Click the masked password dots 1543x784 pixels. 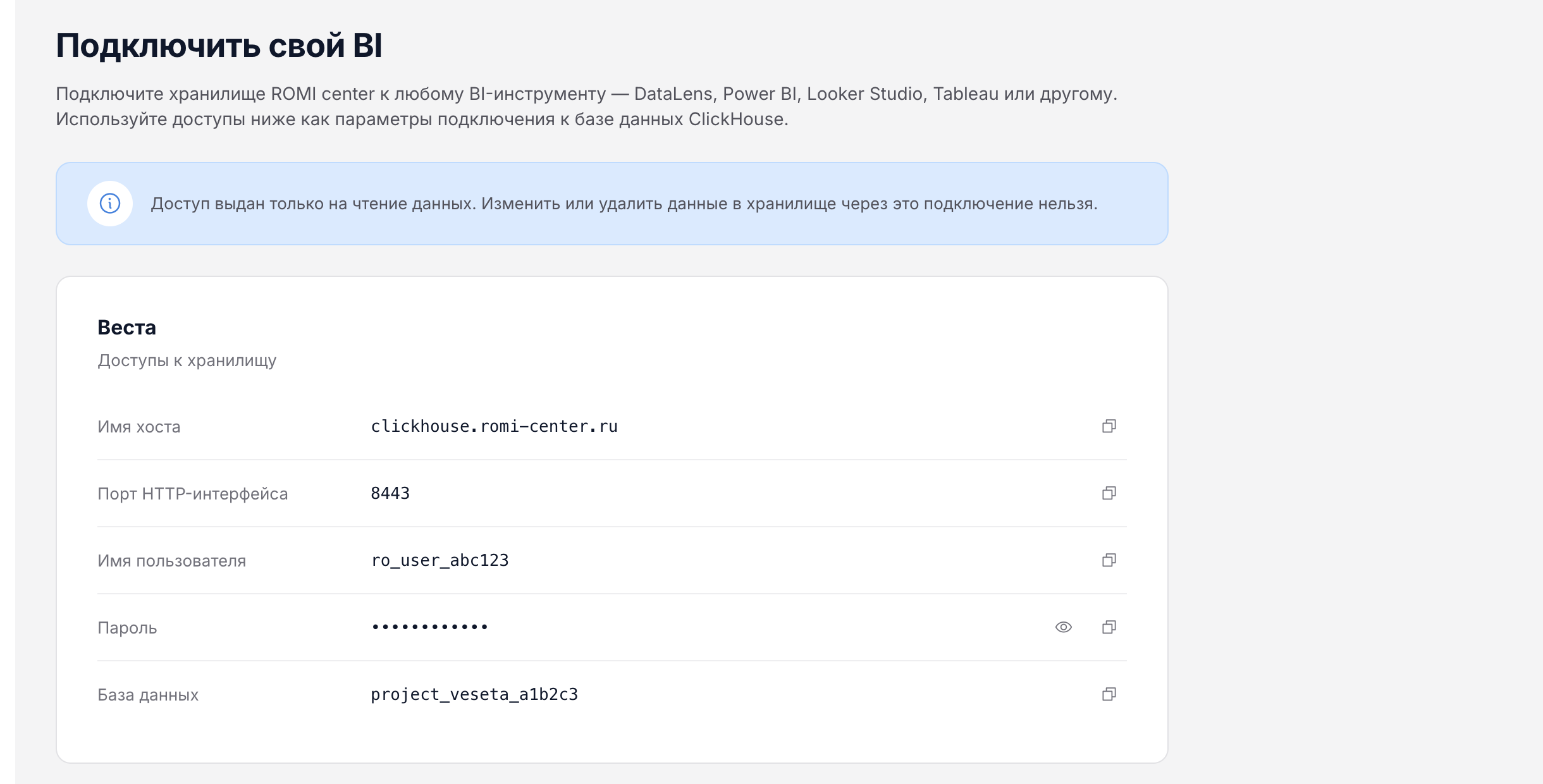430,627
